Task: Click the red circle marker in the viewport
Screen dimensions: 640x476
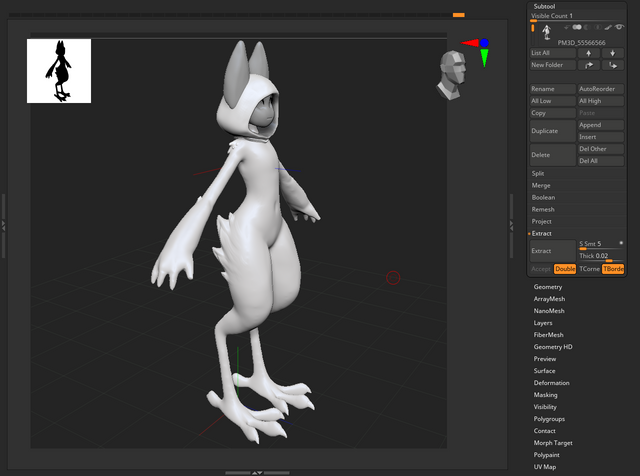Action: (392, 277)
